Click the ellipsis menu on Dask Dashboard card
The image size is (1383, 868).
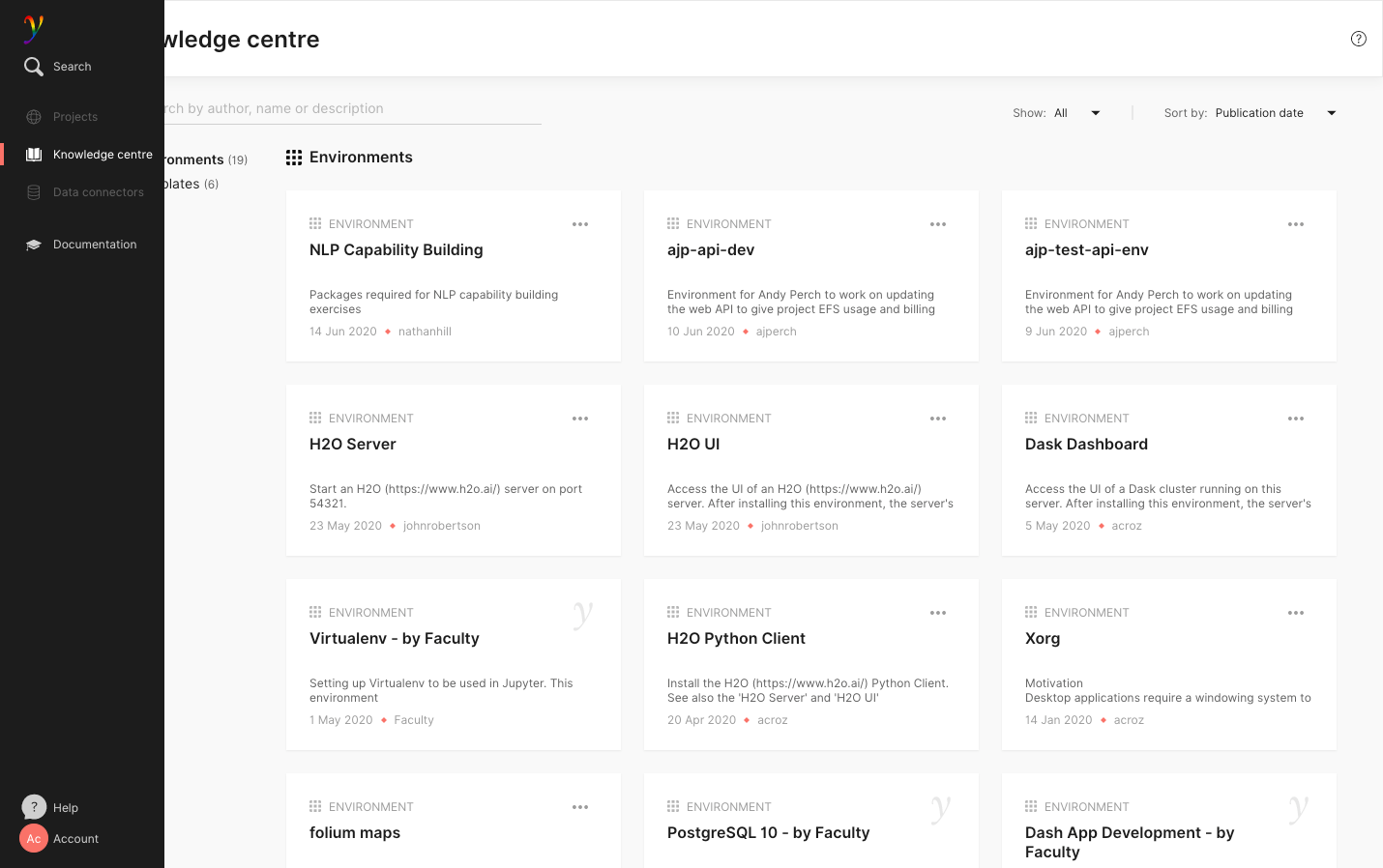(x=1296, y=419)
